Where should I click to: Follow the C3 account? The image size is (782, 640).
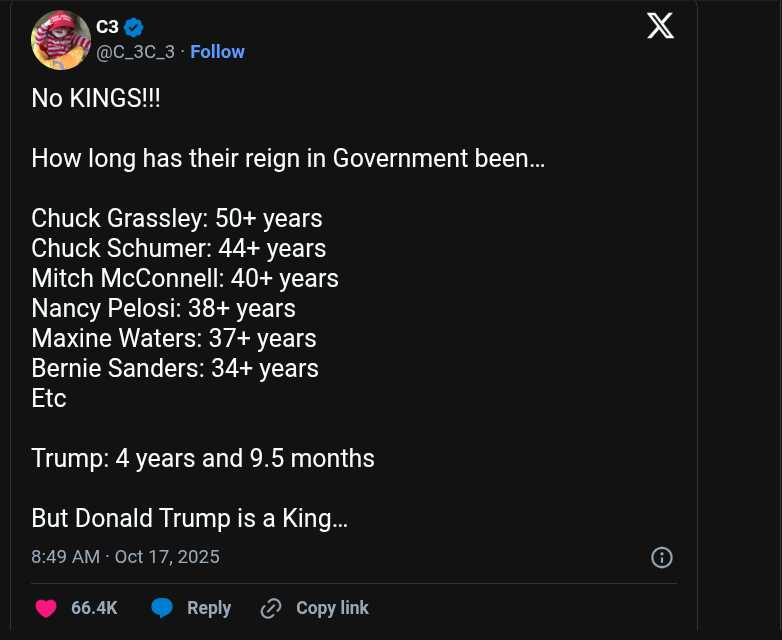[x=217, y=52]
